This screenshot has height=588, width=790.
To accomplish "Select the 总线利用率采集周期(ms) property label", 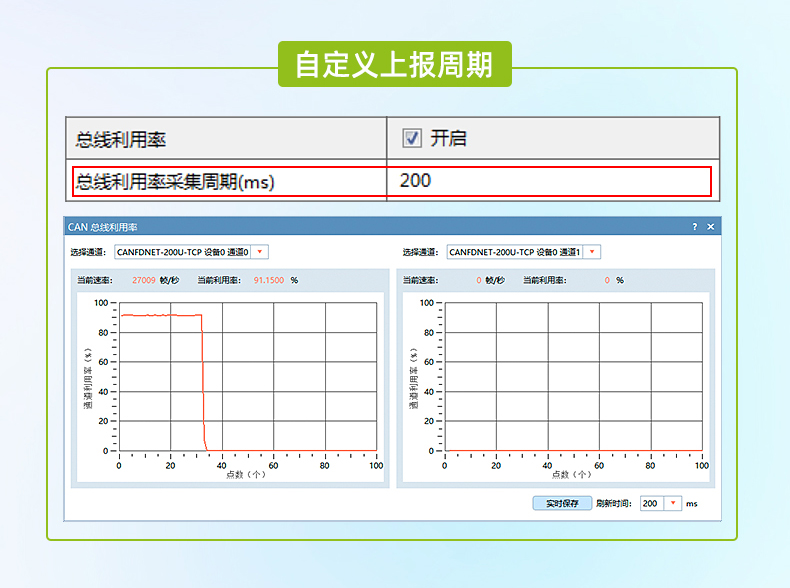I will tap(176, 181).
